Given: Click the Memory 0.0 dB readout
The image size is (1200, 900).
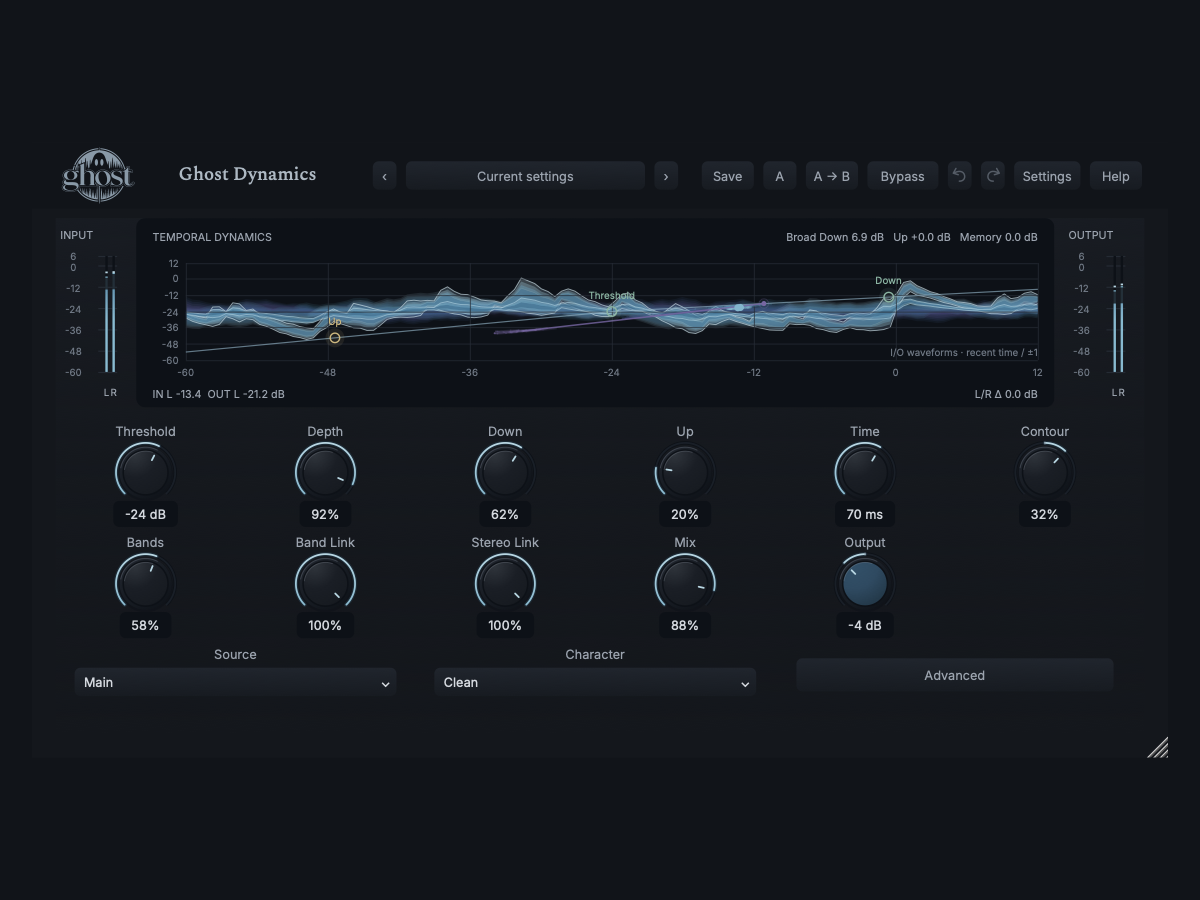Looking at the screenshot, I should coord(999,237).
